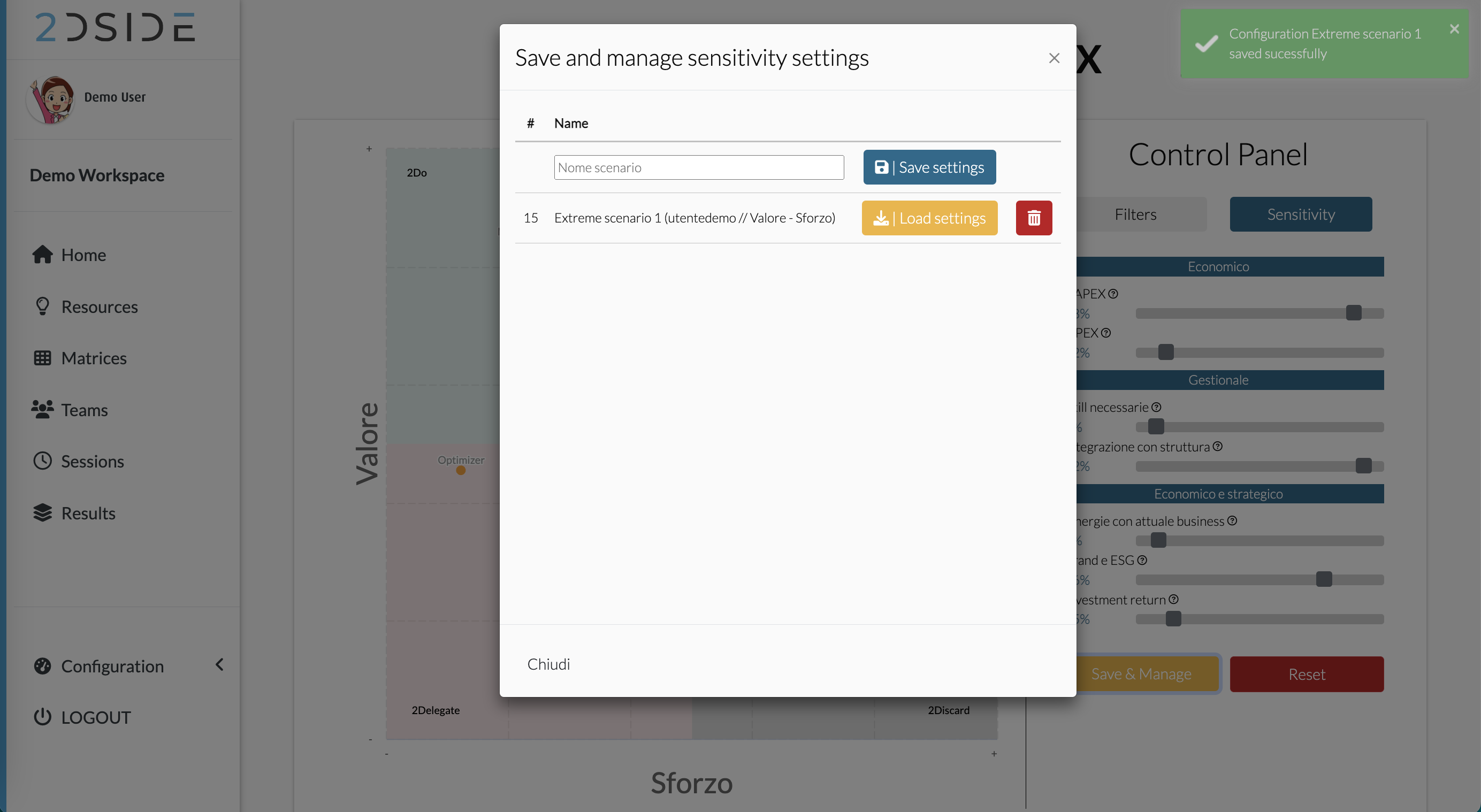Image resolution: width=1481 pixels, height=812 pixels.
Task: Open Resources in sidebar
Action: (100, 307)
